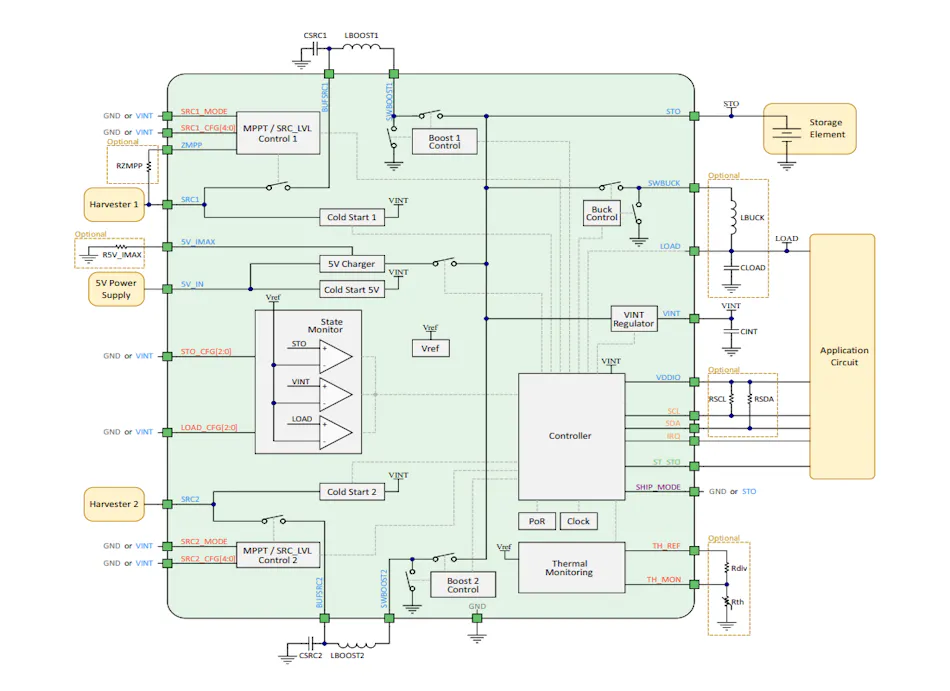Click the LBOOST1 inductor symbol

click(362, 47)
